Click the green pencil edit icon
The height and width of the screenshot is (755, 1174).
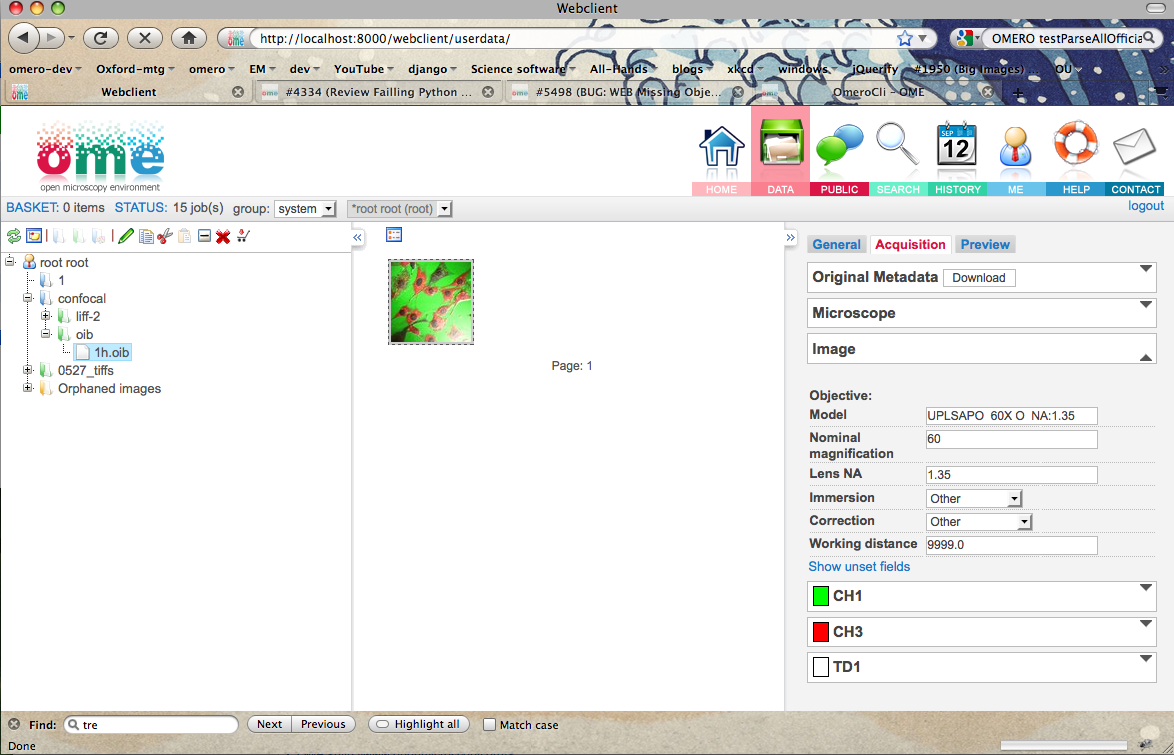click(x=125, y=236)
